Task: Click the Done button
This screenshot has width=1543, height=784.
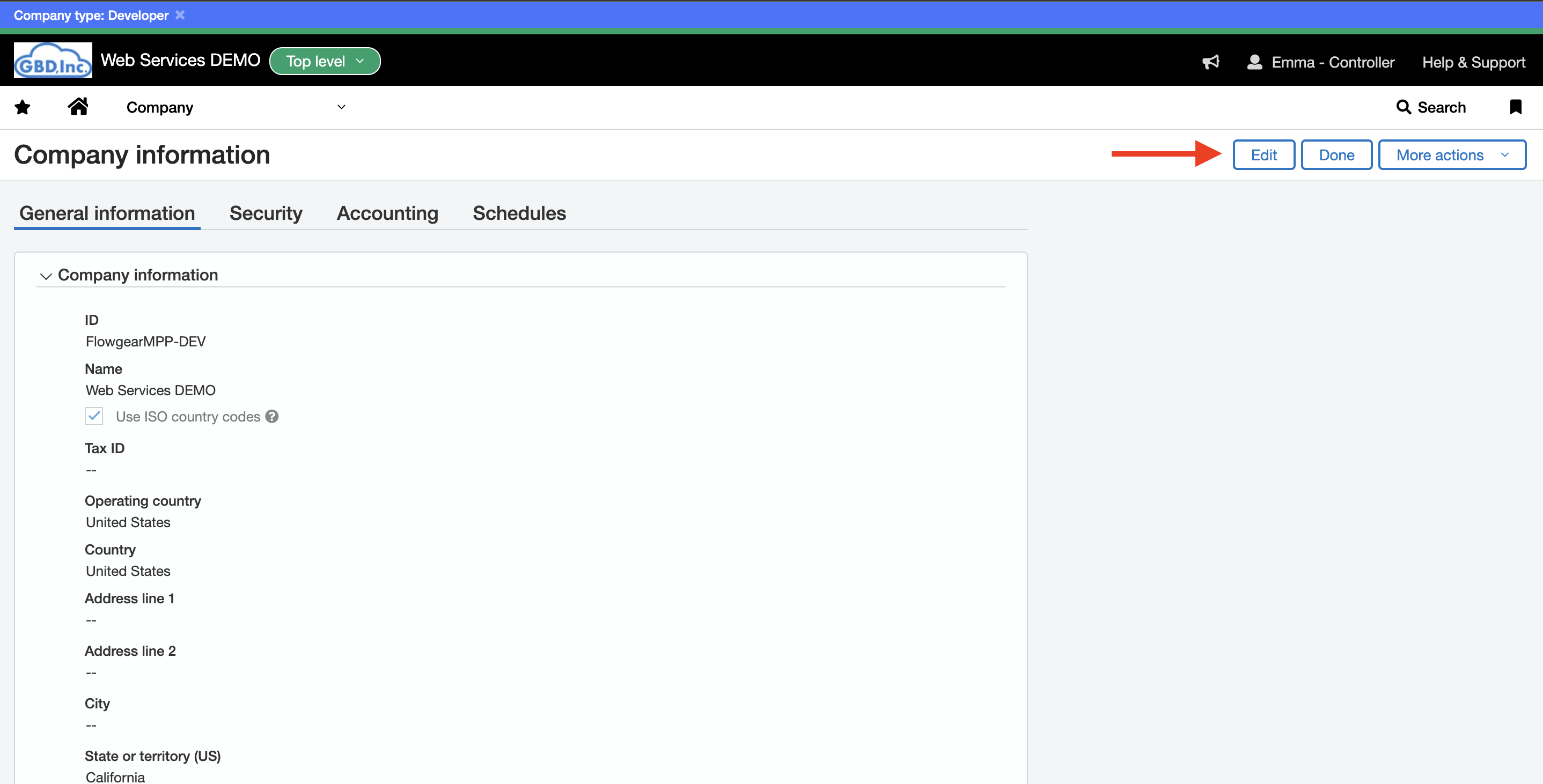Action: click(x=1336, y=155)
